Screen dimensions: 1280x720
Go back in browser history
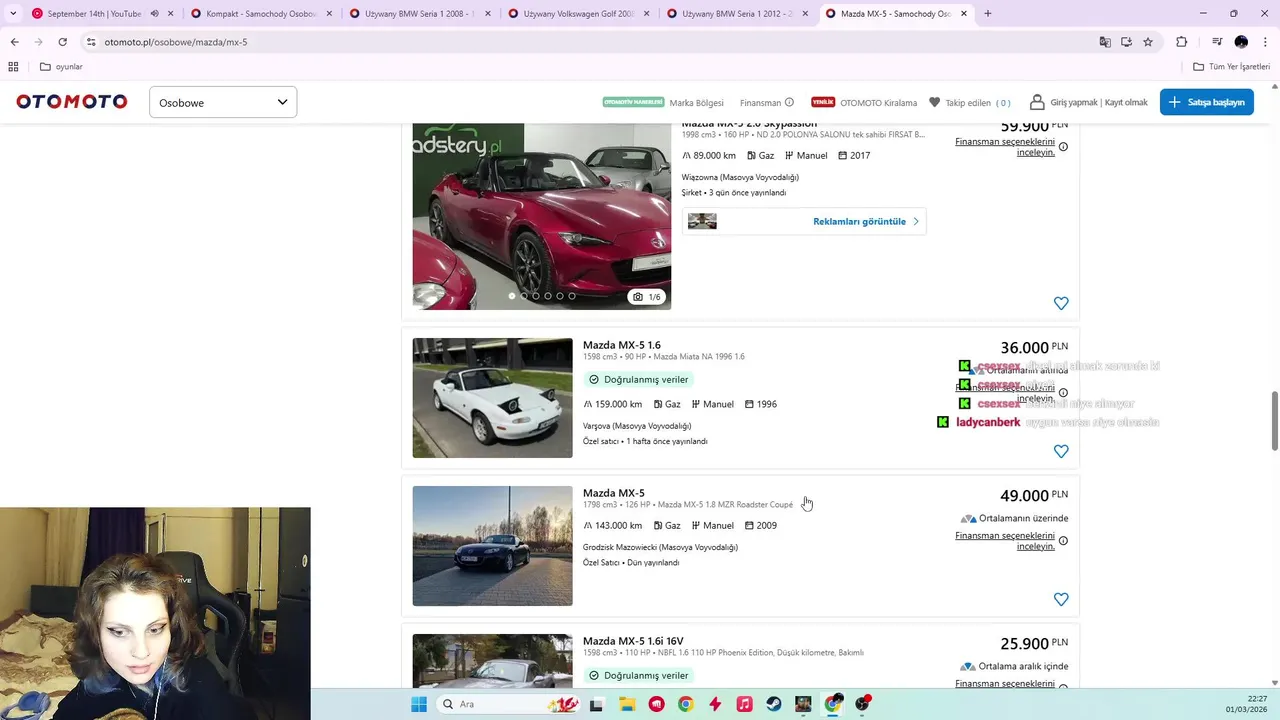[x=14, y=42]
